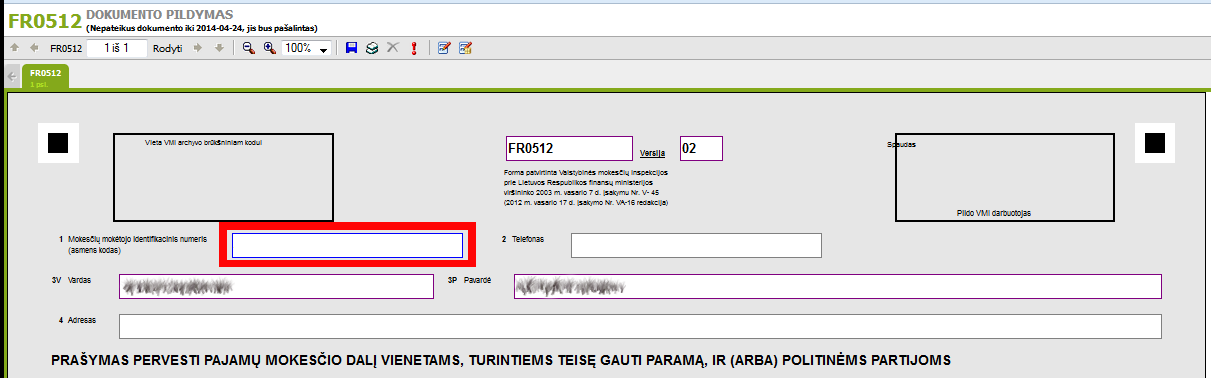Click the zoom out magnifier icon
Image resolution: width=1211 pixels, height=378 pixels.
[249, 48]
